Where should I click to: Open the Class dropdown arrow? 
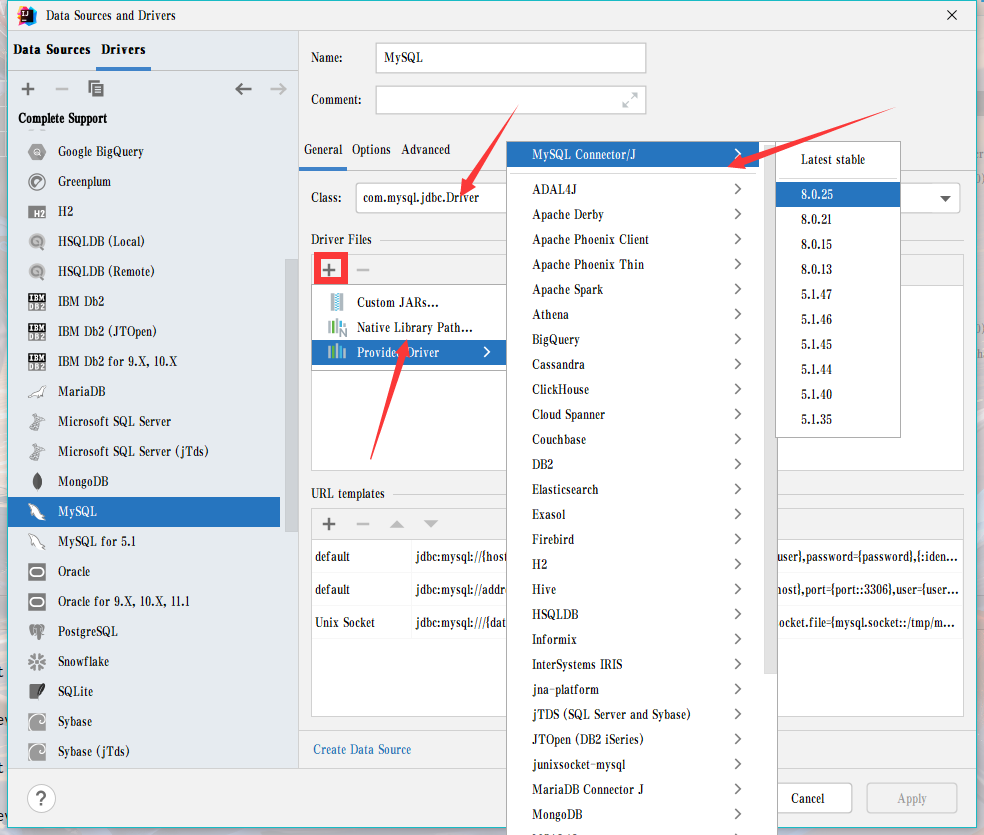(x=945, y=198)
